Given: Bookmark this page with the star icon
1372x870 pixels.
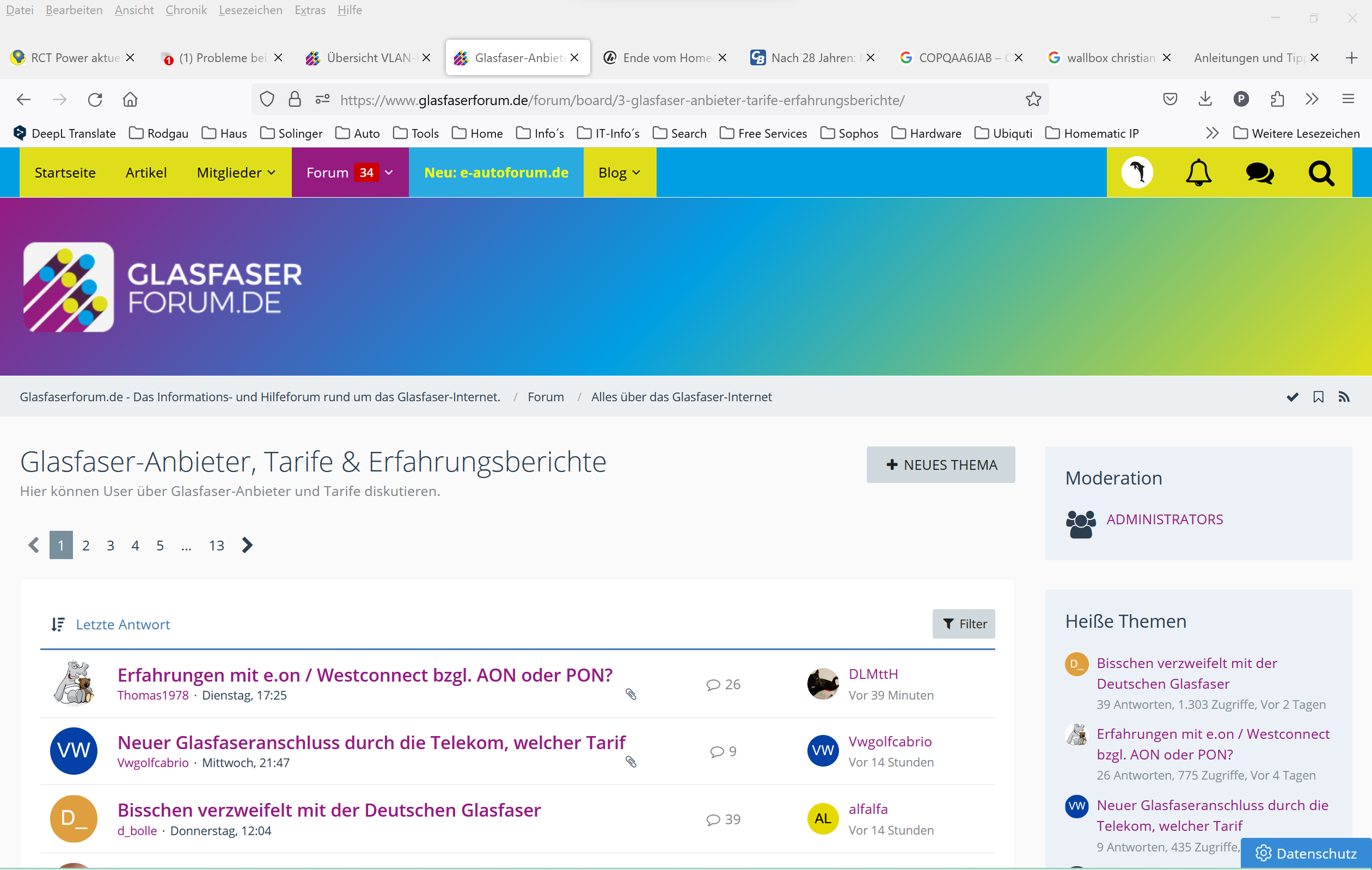Looking at the screenshot, I should coord(1033,100).
